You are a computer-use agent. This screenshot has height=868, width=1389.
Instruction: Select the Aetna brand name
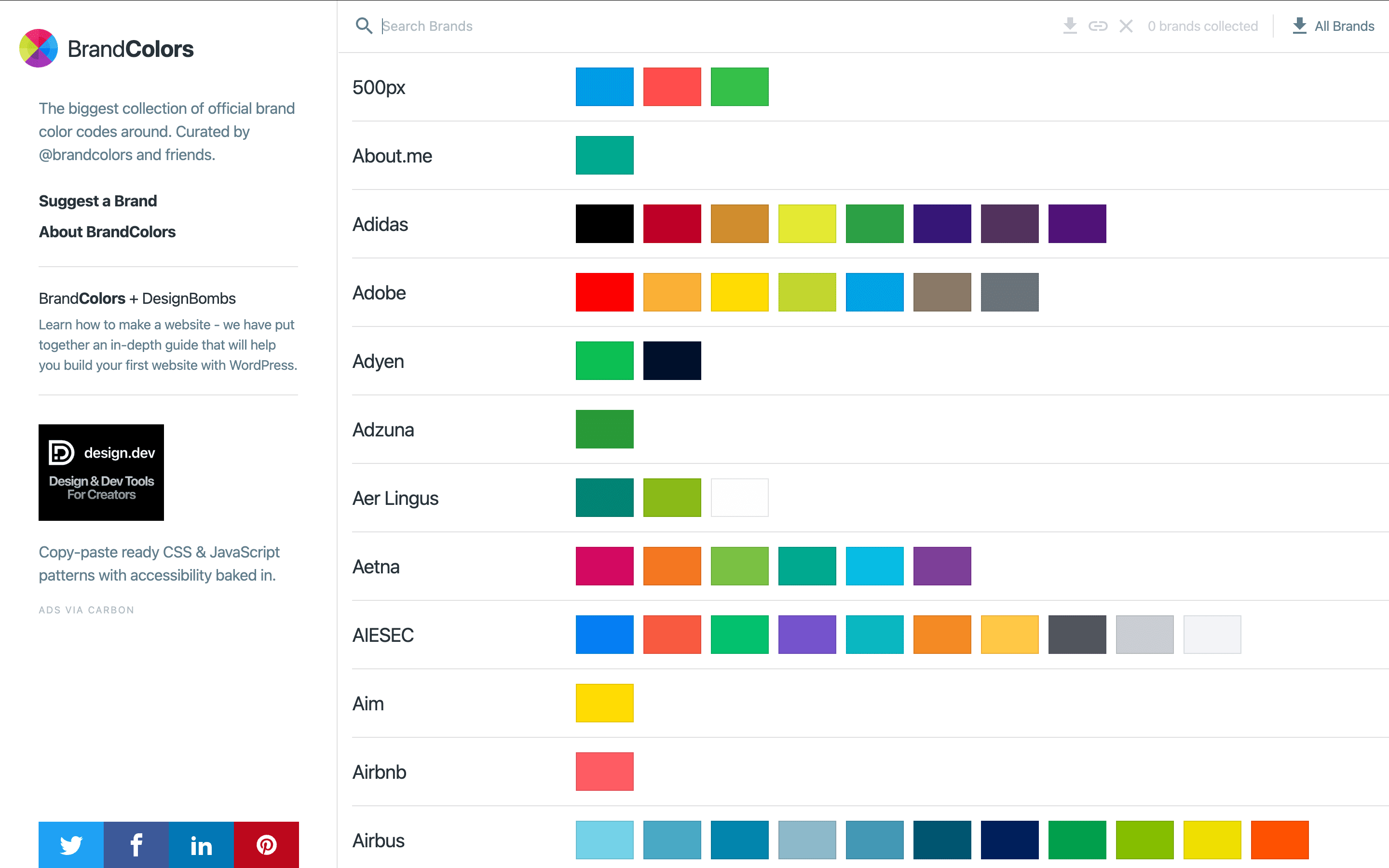tap(376, 567)
